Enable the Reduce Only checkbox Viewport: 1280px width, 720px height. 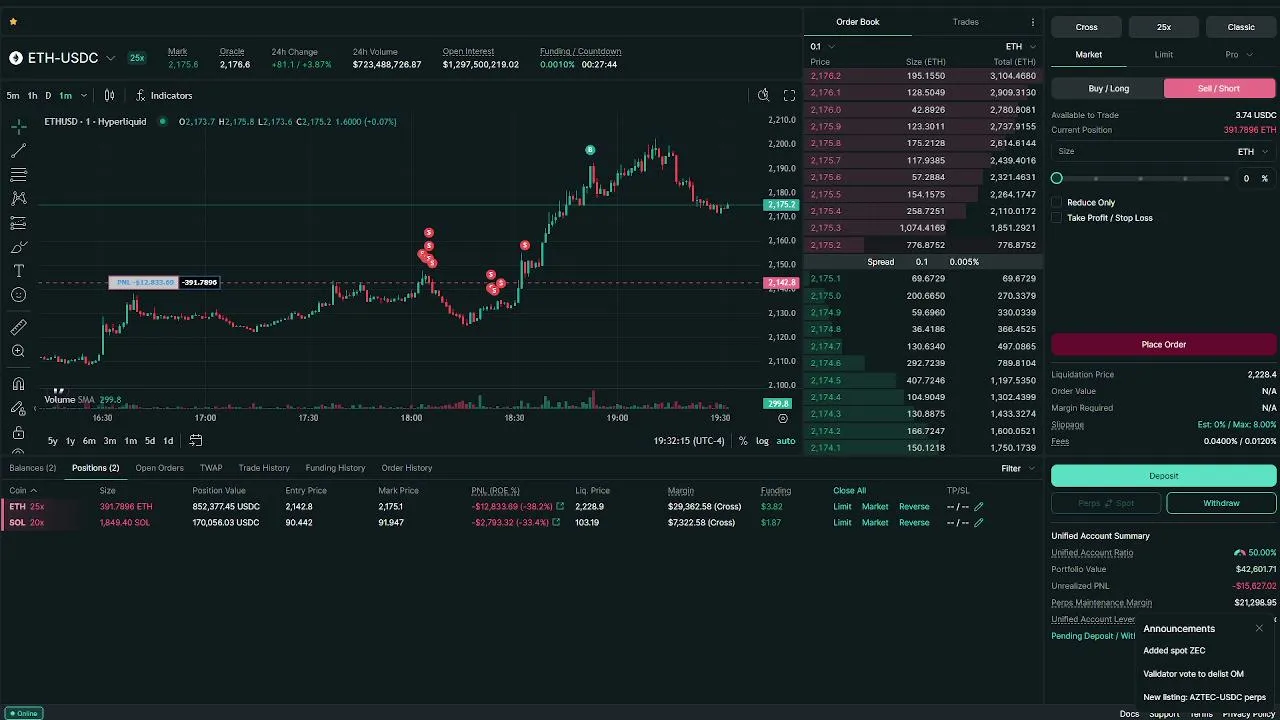click(1057, 203)
